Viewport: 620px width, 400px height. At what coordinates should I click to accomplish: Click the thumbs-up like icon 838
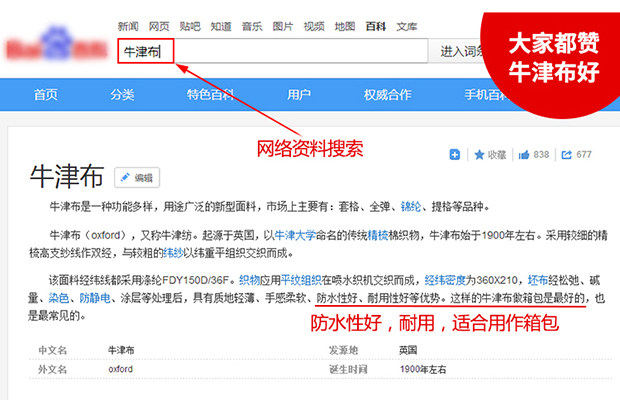click(524, 155)
